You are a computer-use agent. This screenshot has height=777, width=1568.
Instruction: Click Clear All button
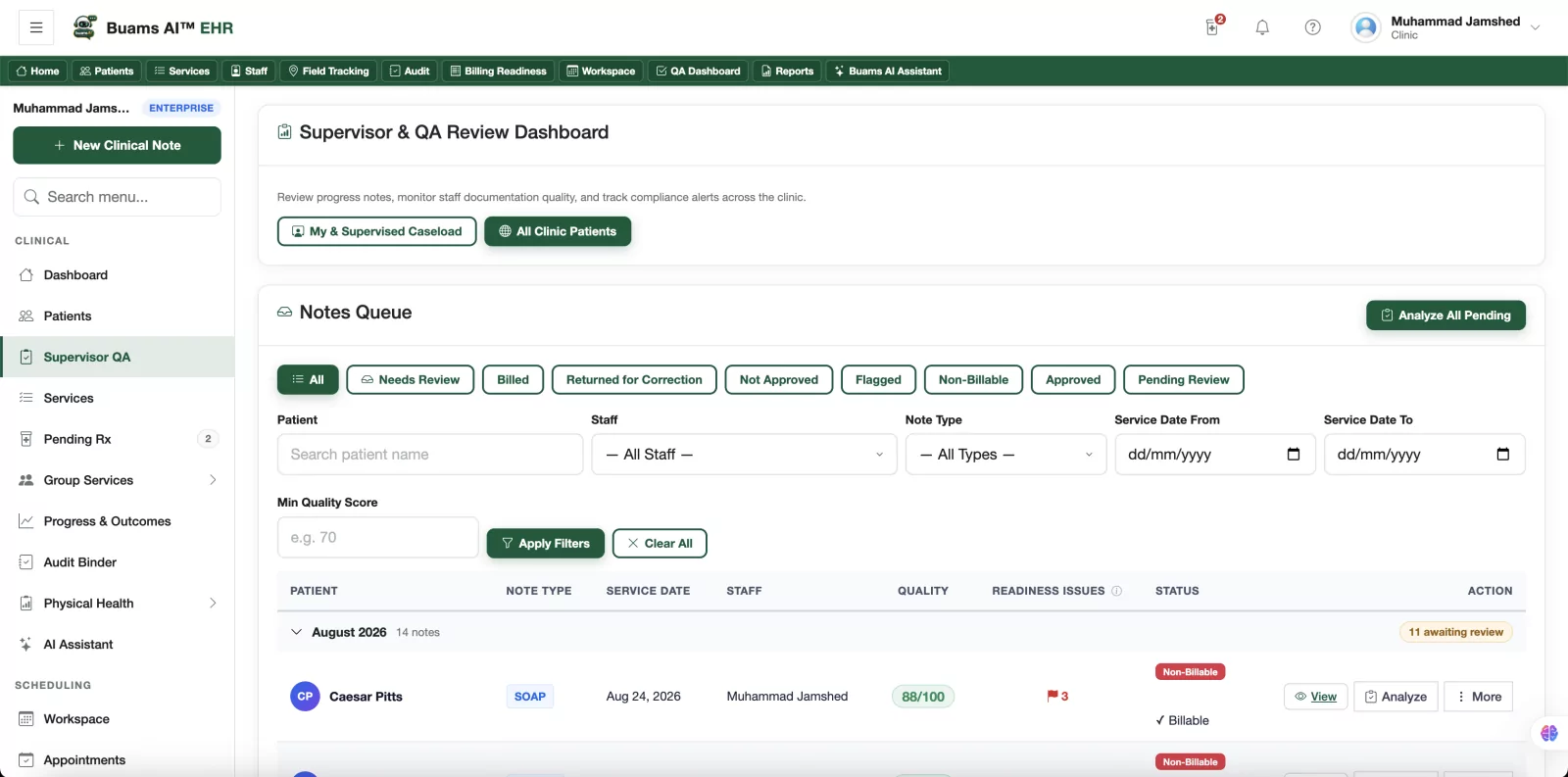[x=660, y=544]
